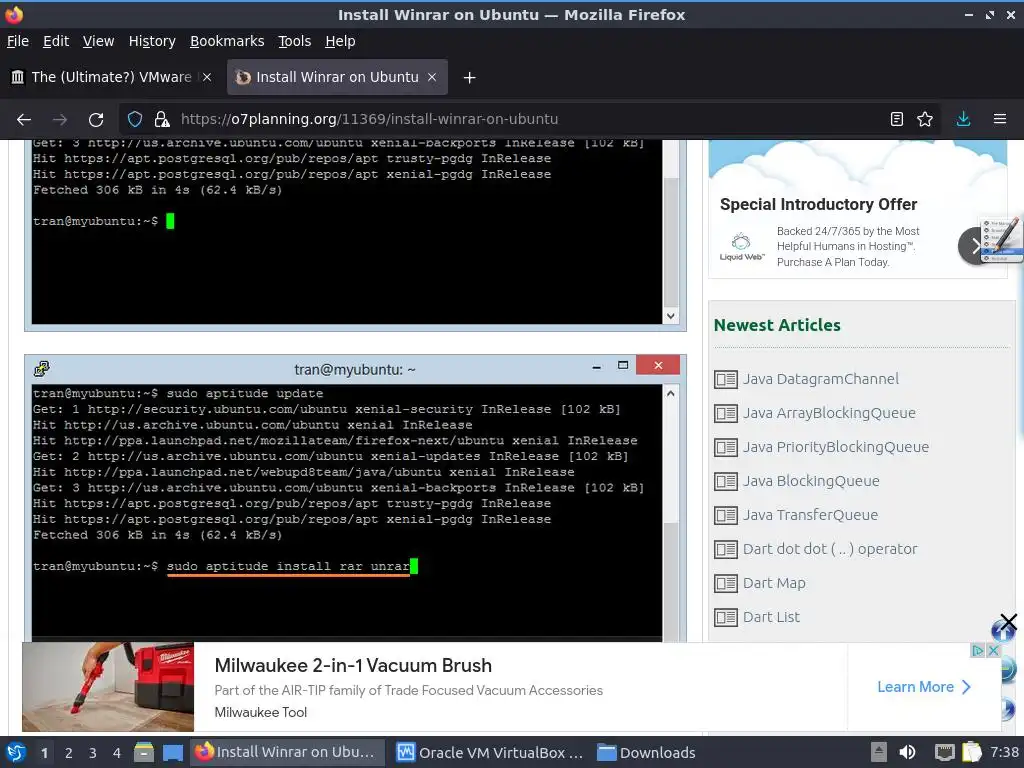Open the Edit menu
The height and width of the screenshot is (768, 1024).
coord(56,41)
